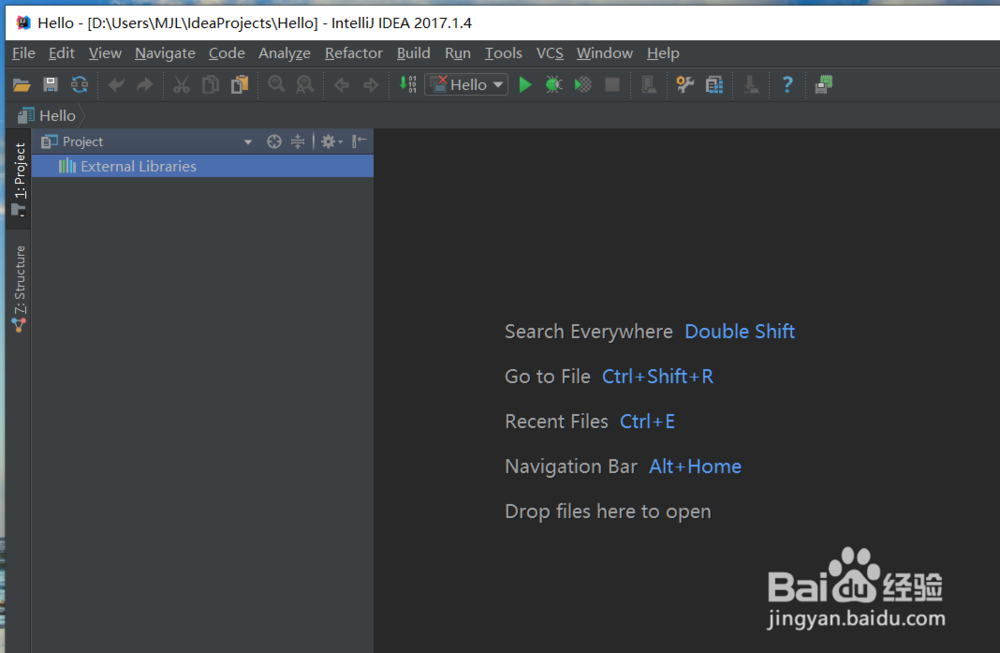Open the Help menu
The image size is (1000, 653).
[x=663, y=54]
